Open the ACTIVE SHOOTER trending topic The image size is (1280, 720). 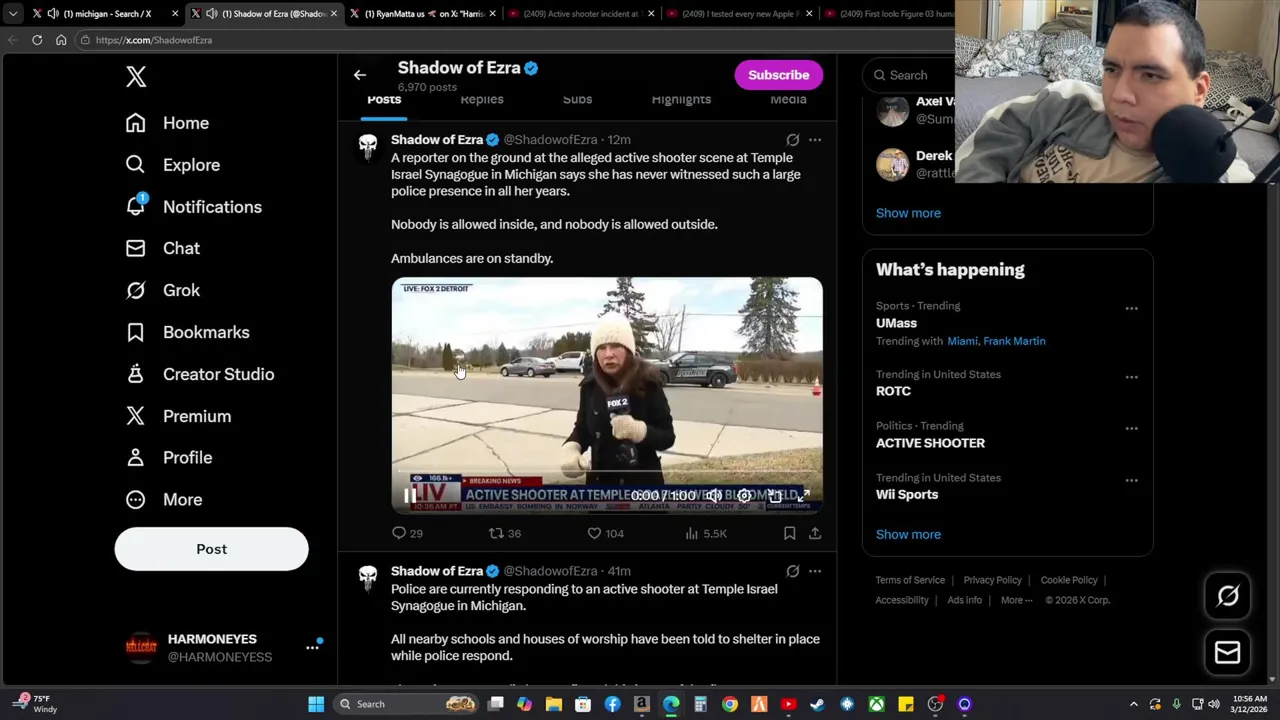[930, 443]
